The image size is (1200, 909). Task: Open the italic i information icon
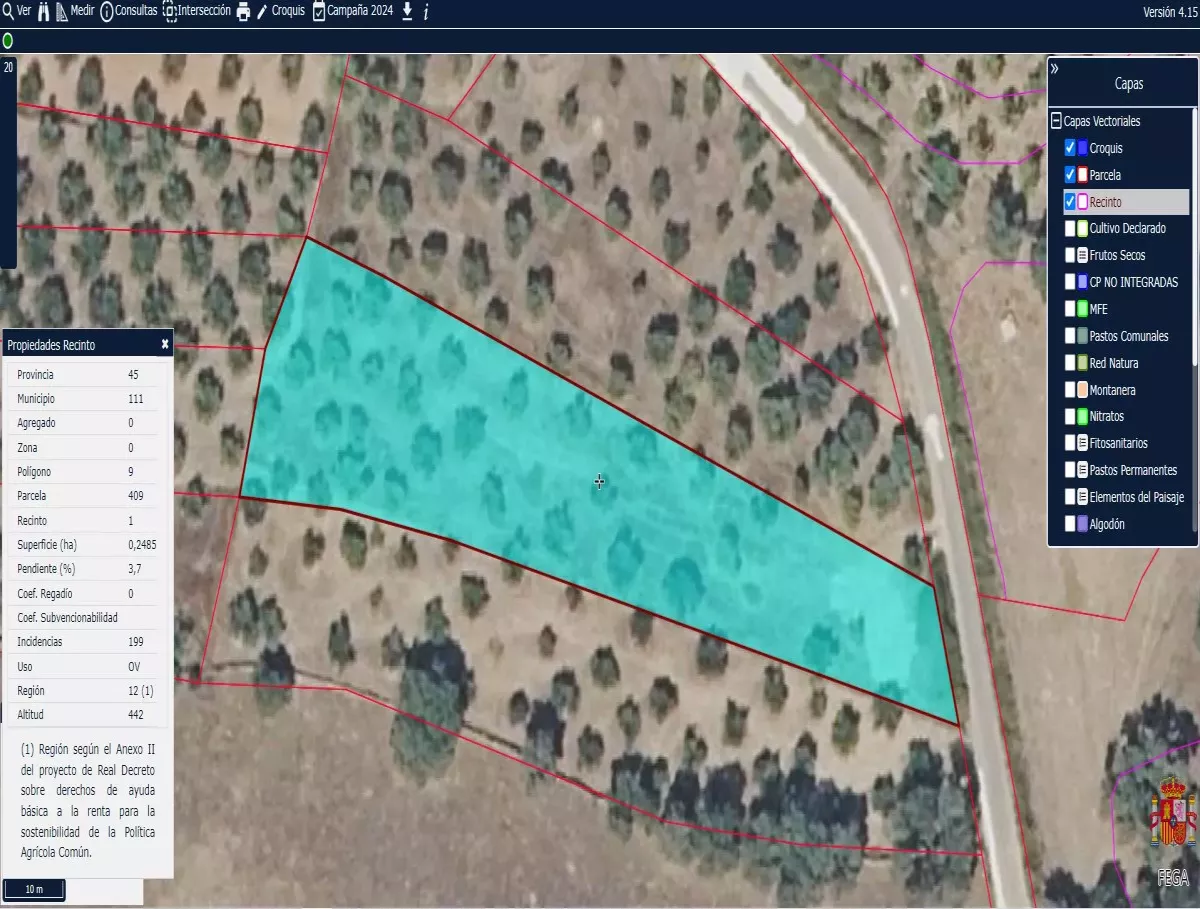(426, 12)
